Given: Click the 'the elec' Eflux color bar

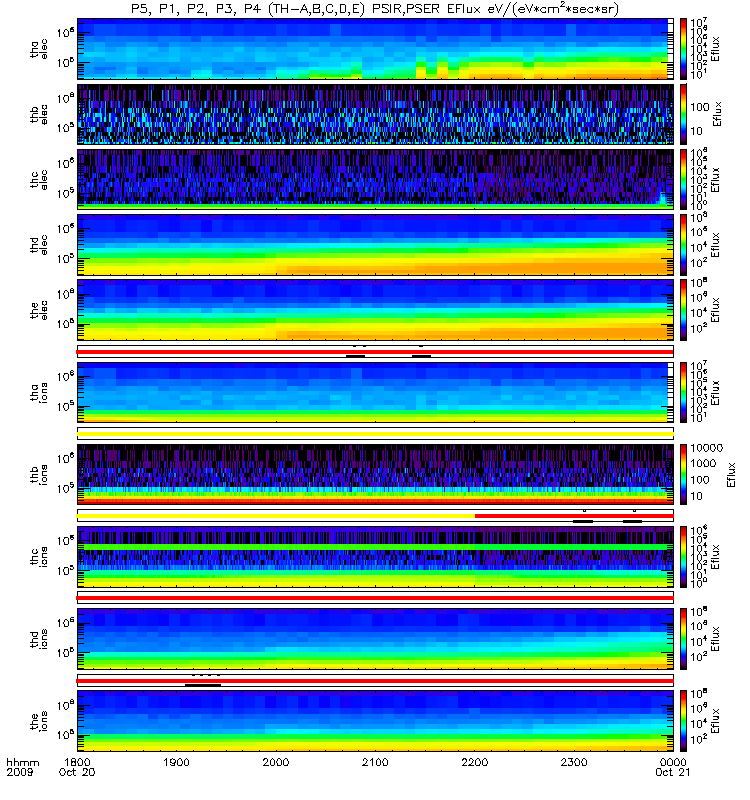Looking at the screenshot, I should pos(683,310).
